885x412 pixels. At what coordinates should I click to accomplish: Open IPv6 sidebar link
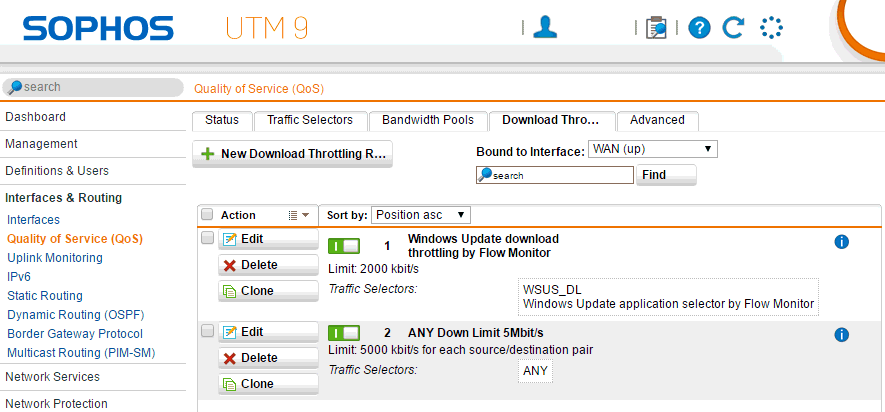pyautogui.click(x=19, y=277)
